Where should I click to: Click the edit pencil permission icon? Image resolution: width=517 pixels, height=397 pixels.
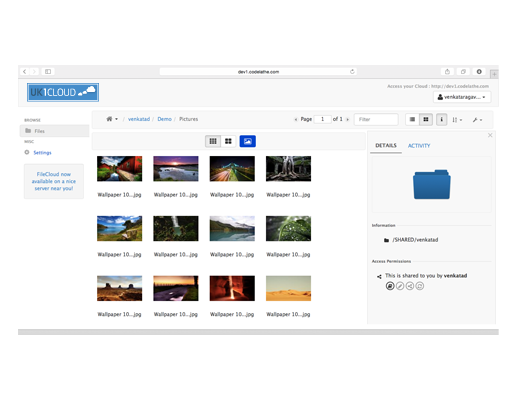(400, 286)
